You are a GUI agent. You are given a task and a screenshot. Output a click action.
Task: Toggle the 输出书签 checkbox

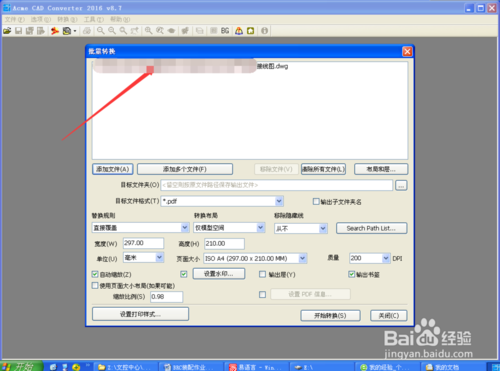pos(352,274)
